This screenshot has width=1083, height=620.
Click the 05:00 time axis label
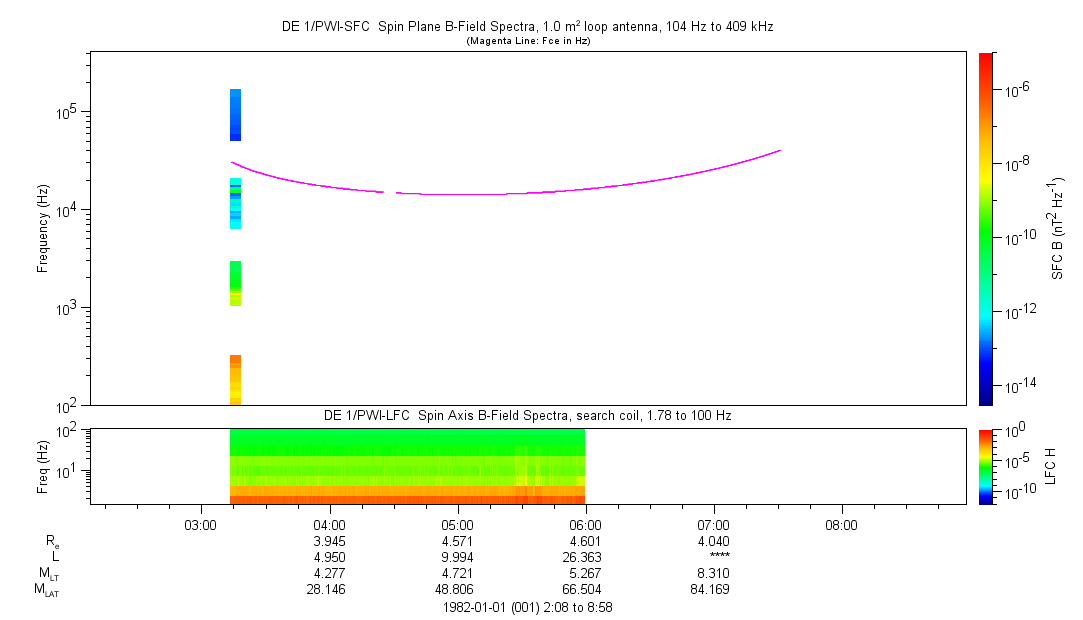[x=457, y=524]
